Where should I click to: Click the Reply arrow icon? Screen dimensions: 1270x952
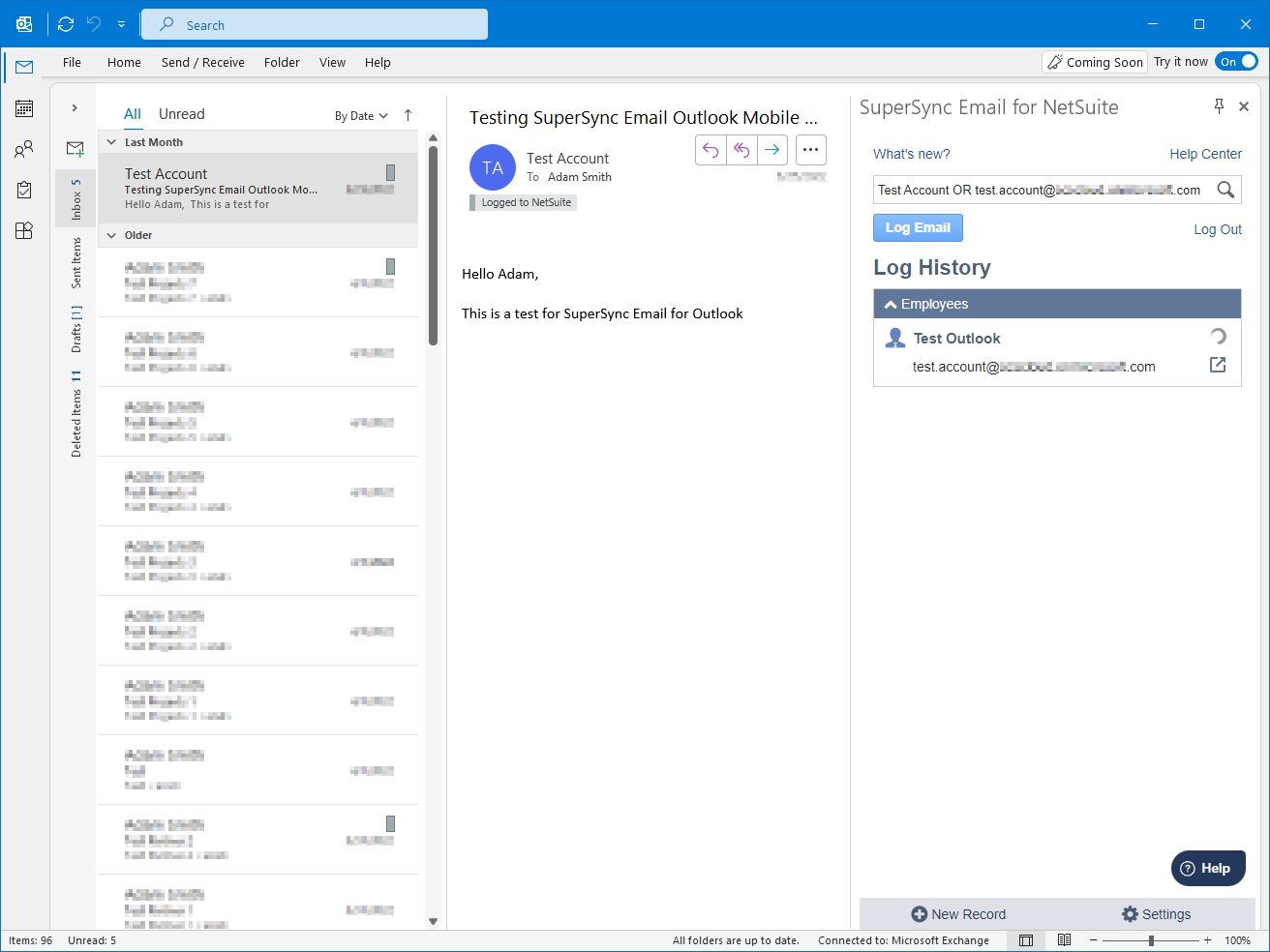point(711,150)
